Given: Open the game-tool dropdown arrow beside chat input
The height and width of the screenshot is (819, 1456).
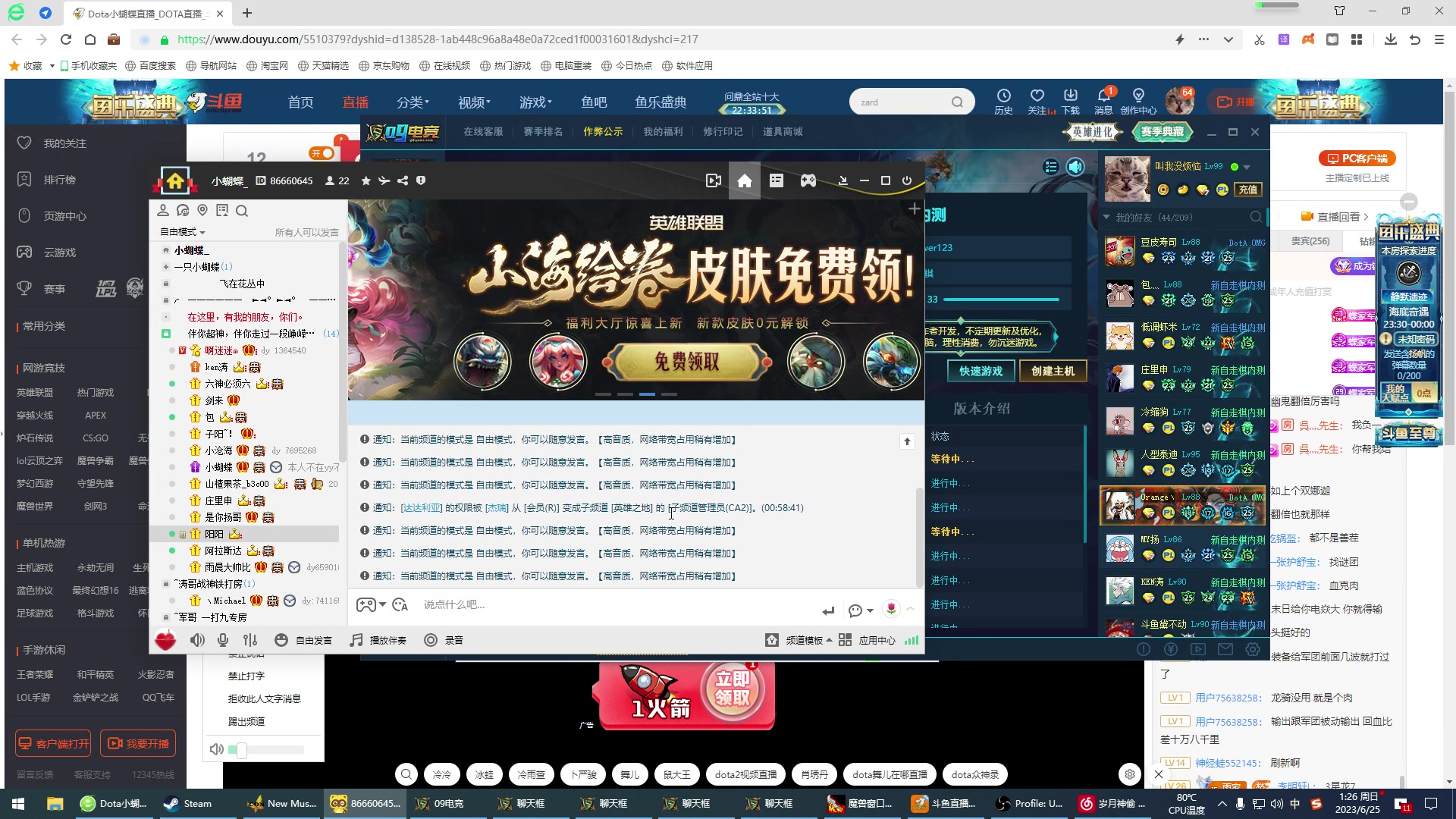Looking at the screenshot, I should [x=382, y=604].
